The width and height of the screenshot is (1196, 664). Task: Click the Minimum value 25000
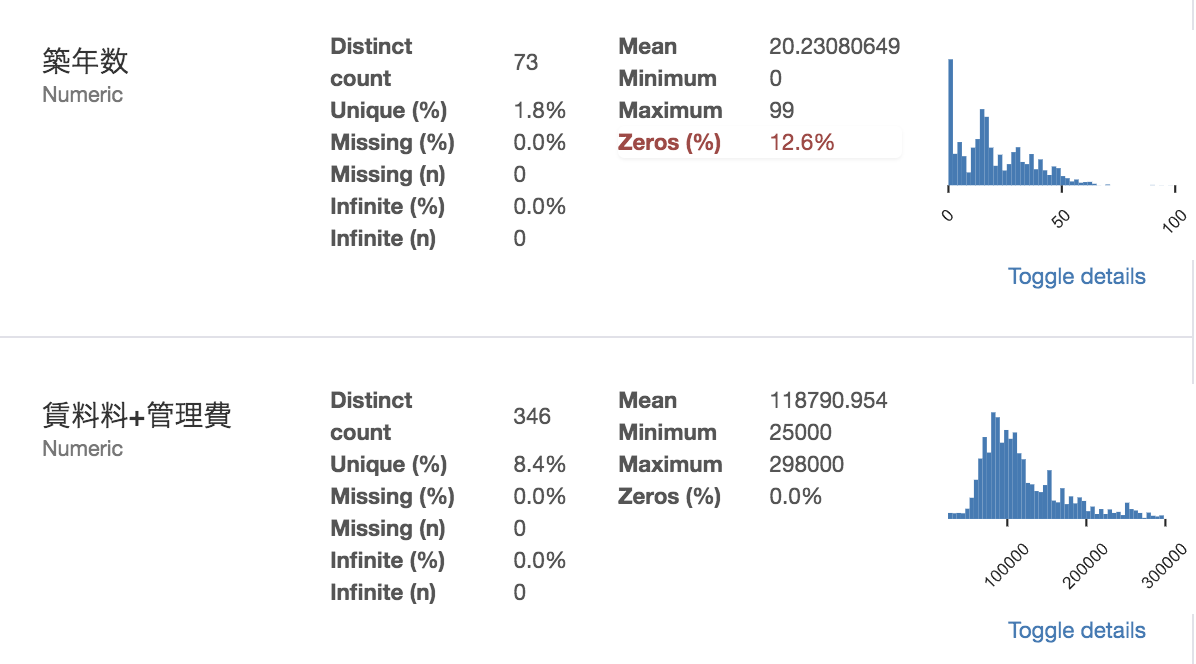coord(800,432)
